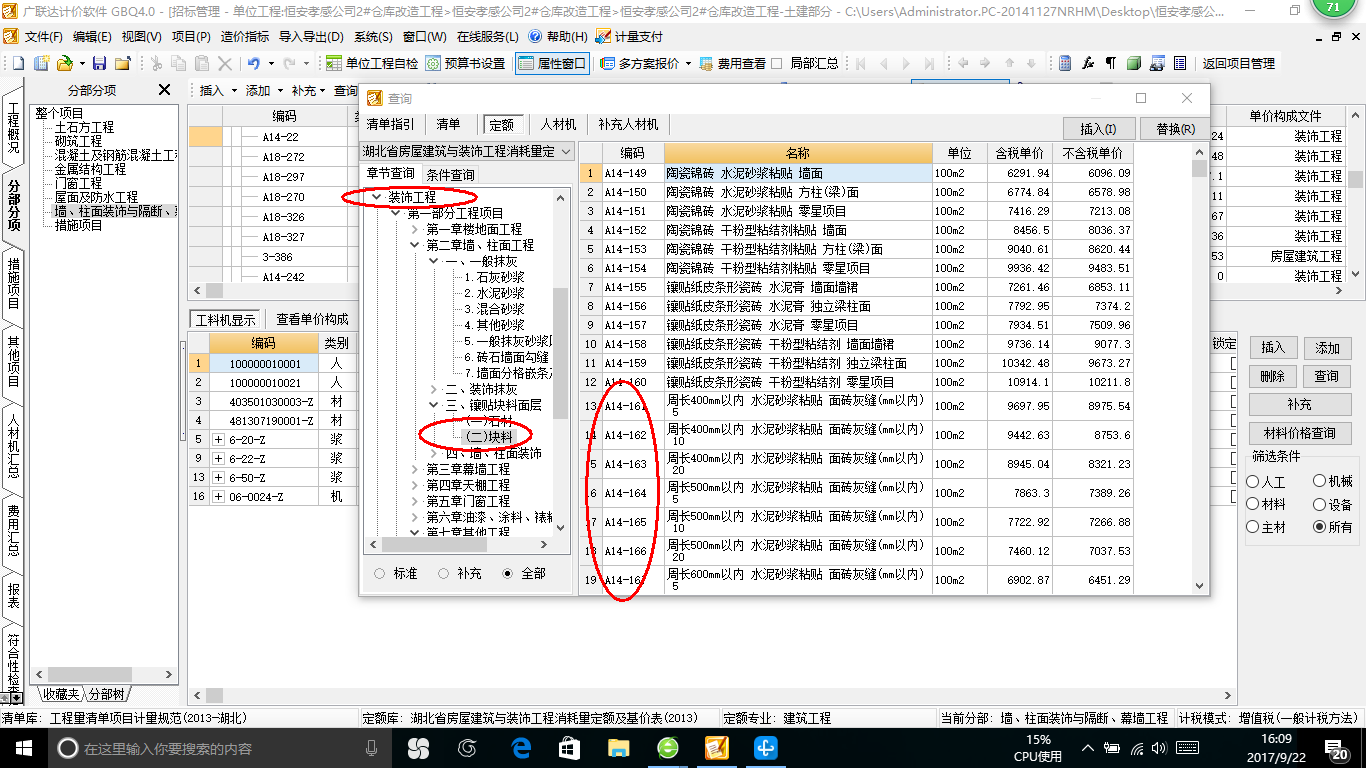Screen dimensions: 1366x768
Task: Click the 费用查看 fee view icon
Action: point(706,63)
